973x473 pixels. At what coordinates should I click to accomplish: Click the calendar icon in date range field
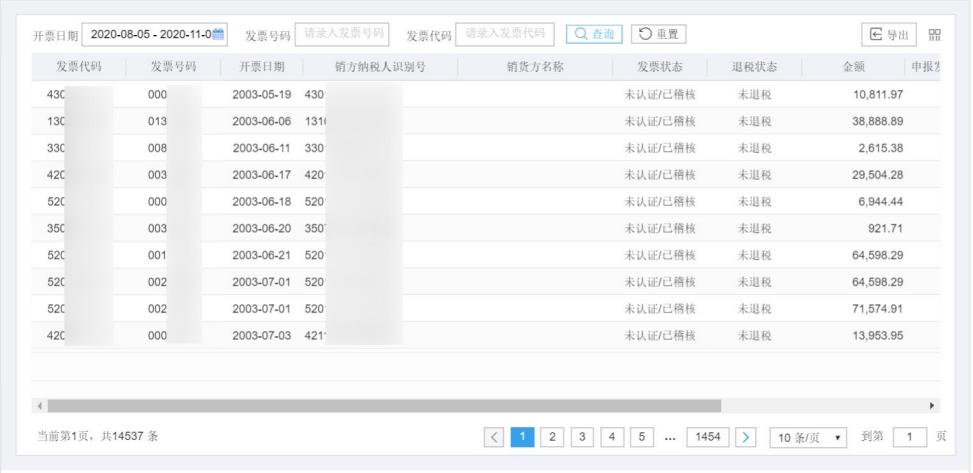[219, 35]
